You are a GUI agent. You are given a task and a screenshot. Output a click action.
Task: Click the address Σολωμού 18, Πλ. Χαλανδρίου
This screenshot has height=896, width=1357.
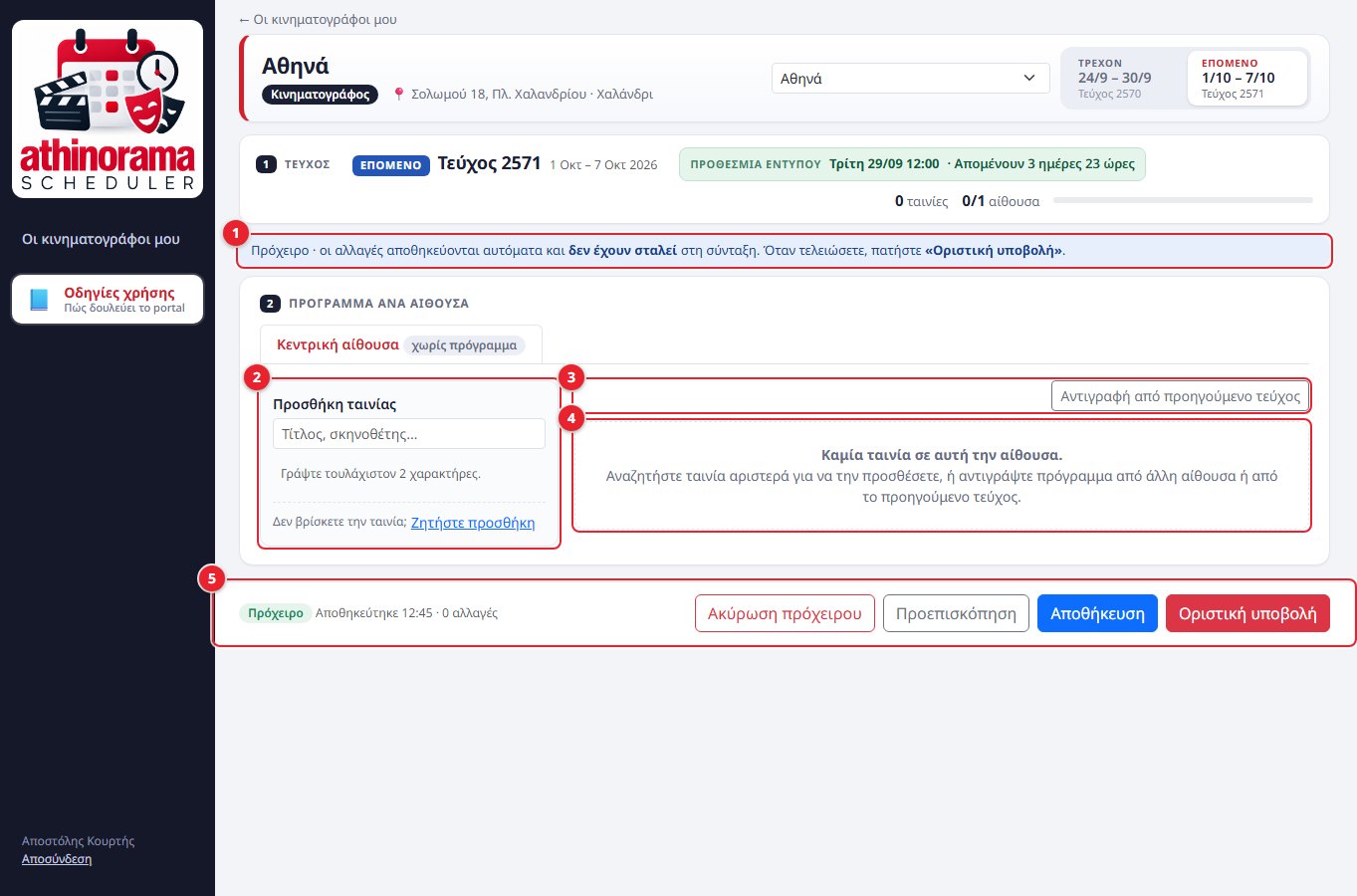tap(532, 95)
